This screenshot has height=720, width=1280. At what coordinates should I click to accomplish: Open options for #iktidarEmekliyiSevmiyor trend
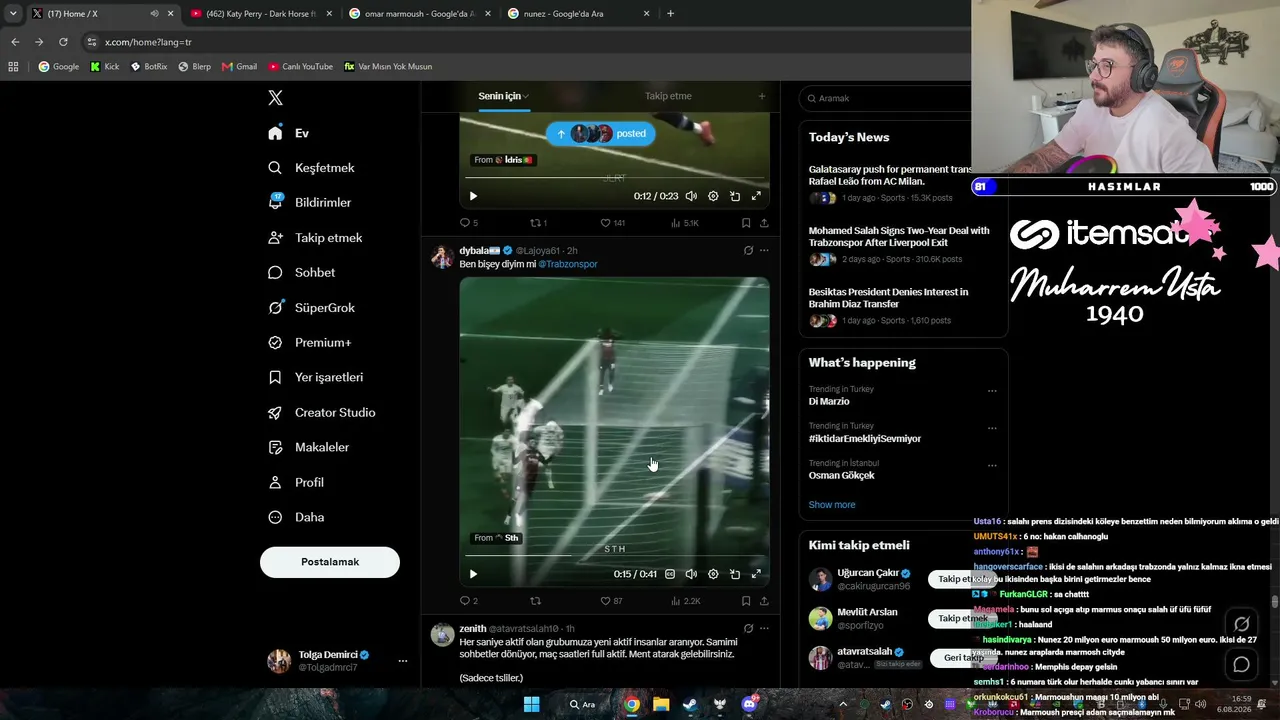coord(992,428)
